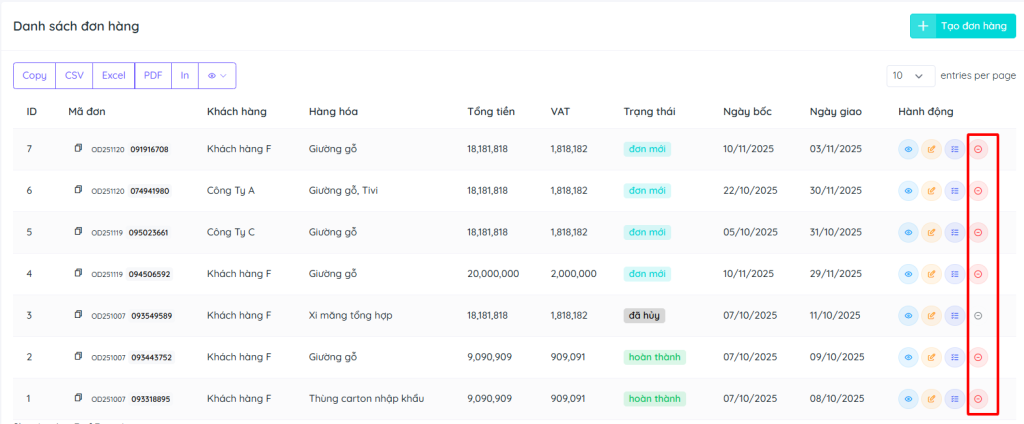Image resolution: width=1024 pixels, height=424 pixels.
Task: Edit order ID 6 using orange pencil icon
Action: pos(932,190)
